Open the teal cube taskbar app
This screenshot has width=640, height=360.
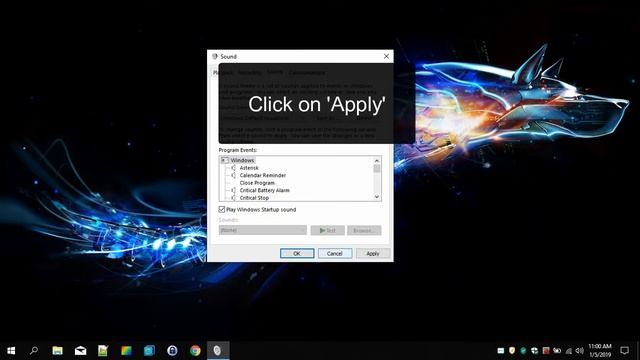149,351
